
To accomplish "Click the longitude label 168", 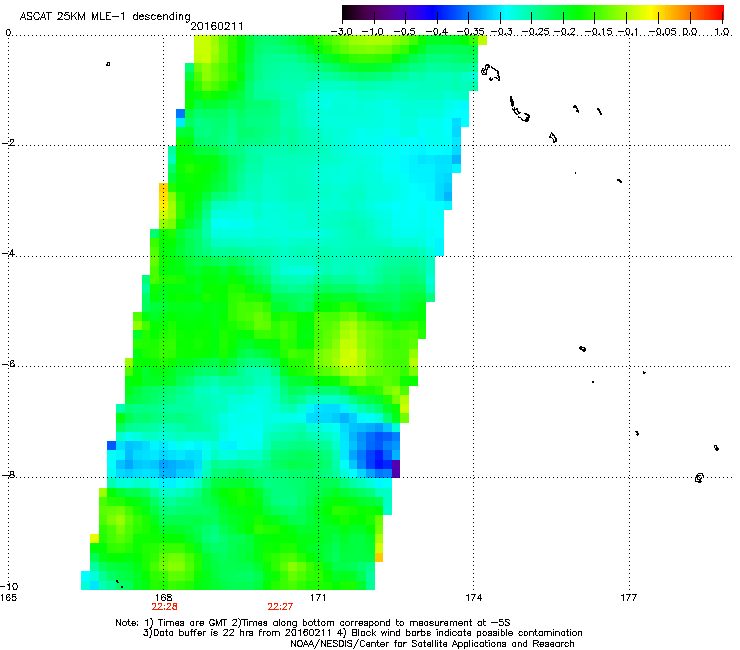I will [x=163, y=598].
